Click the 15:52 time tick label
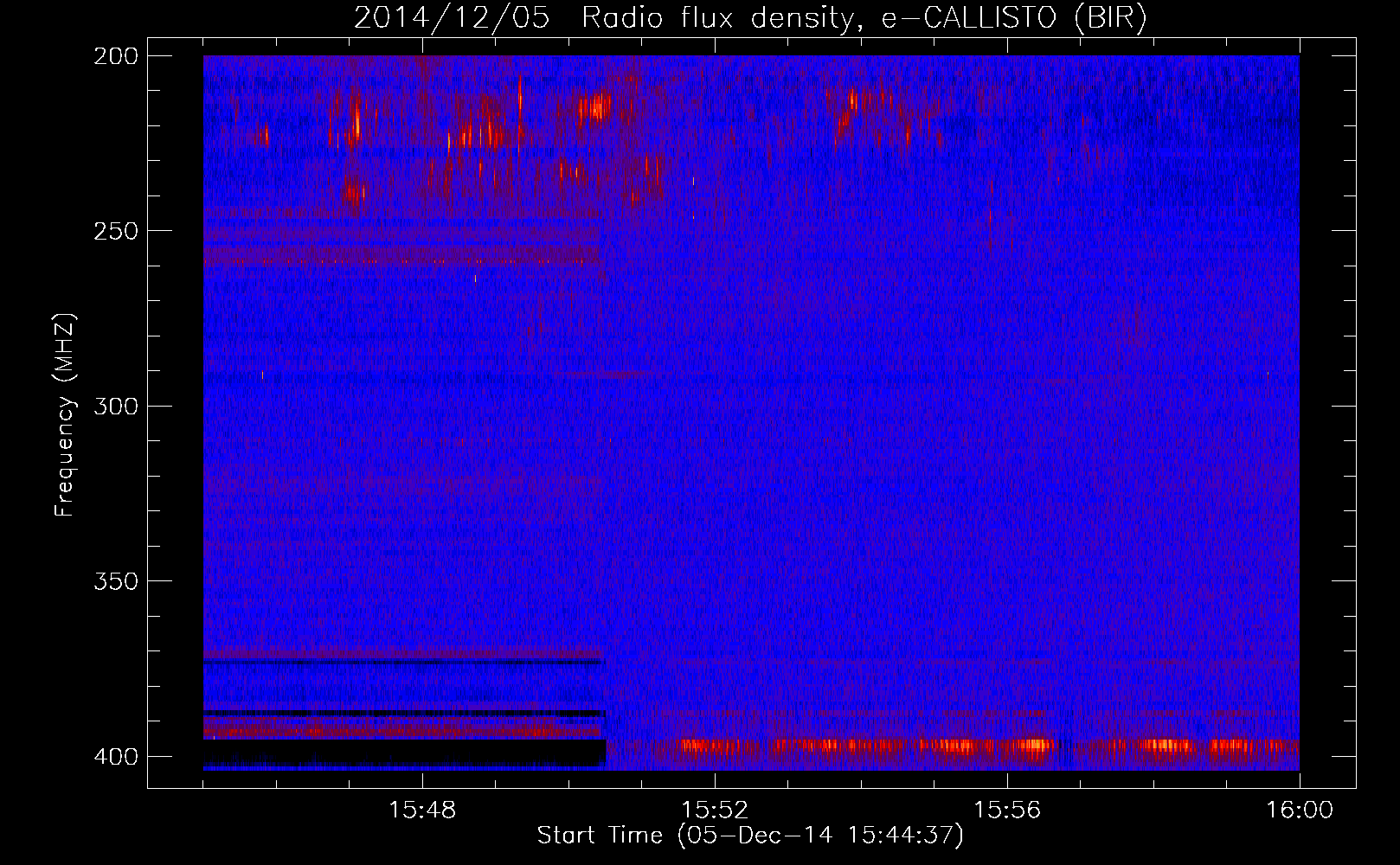The image size is (1400, 865). [x=715, y=811]
